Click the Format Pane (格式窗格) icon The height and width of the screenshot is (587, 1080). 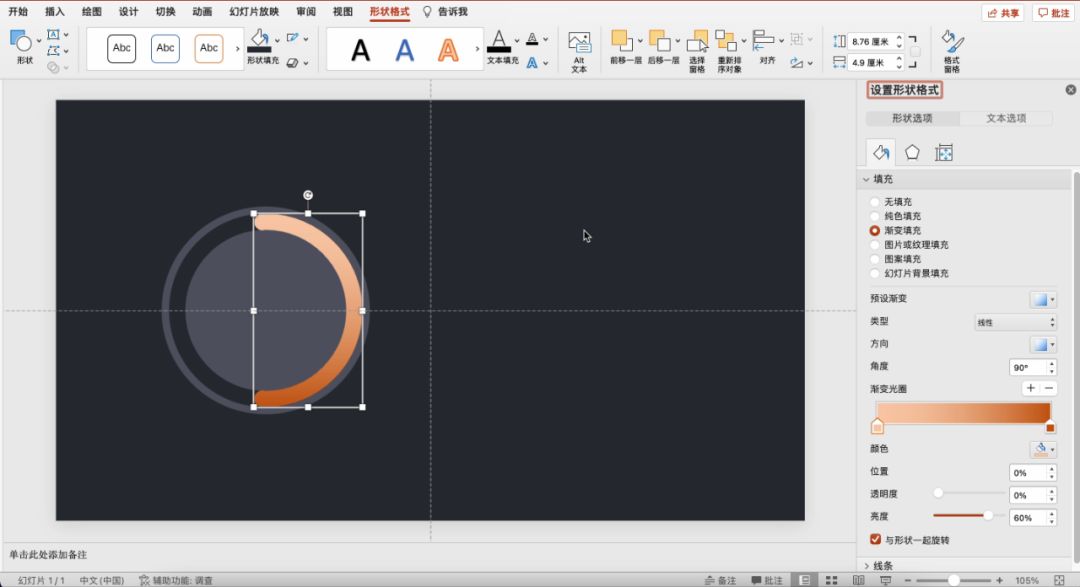951,43
